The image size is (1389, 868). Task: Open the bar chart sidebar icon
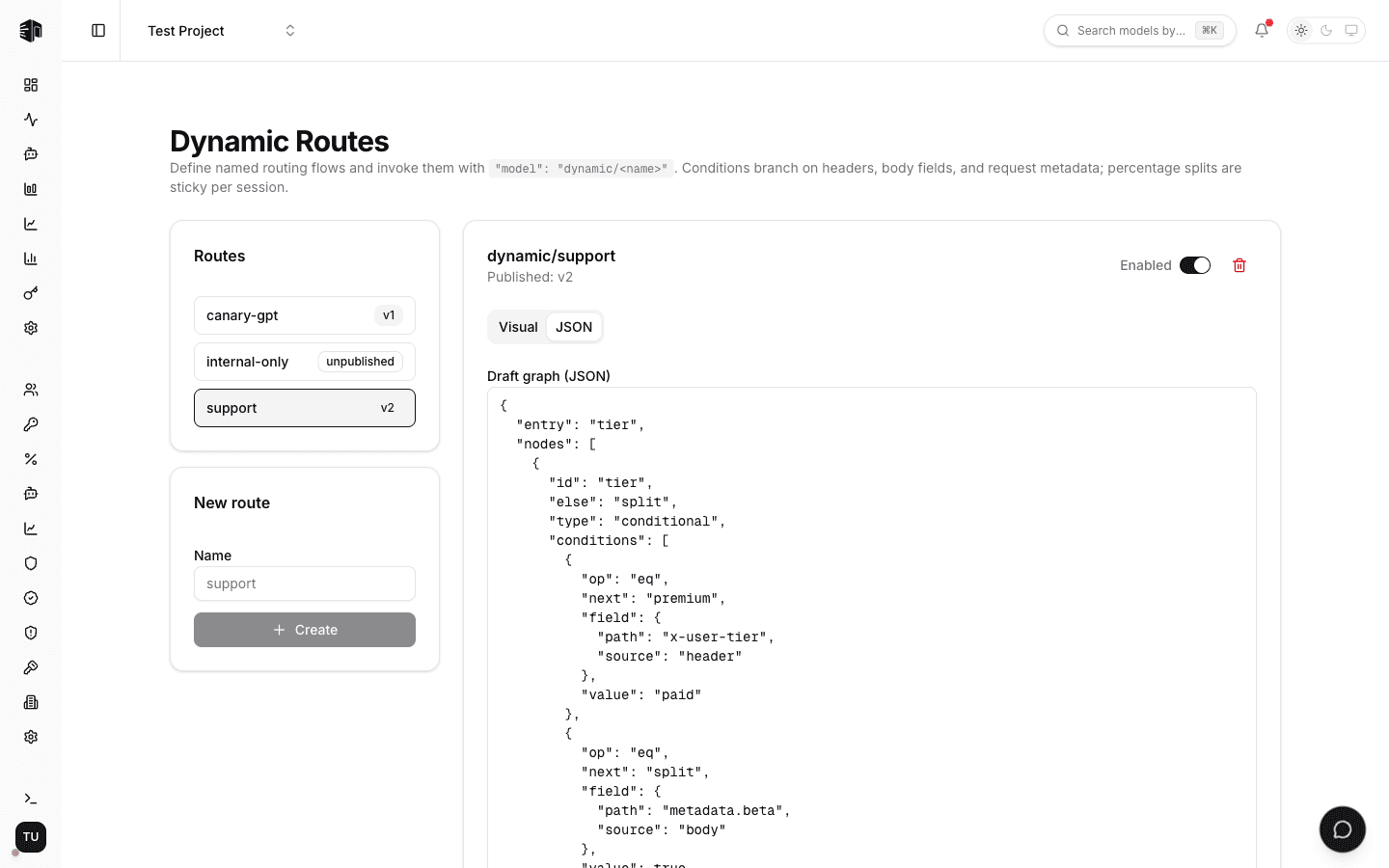click(31, 258)
